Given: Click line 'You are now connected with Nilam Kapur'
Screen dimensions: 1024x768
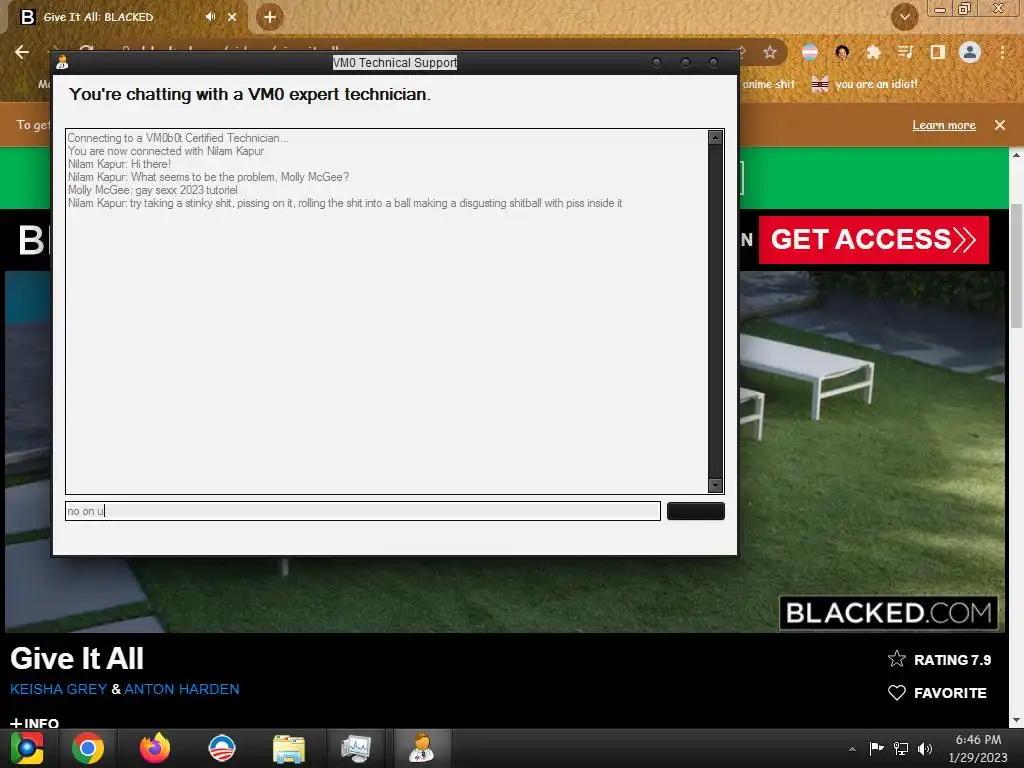Looking at the screenshot, I should point(166,151).
